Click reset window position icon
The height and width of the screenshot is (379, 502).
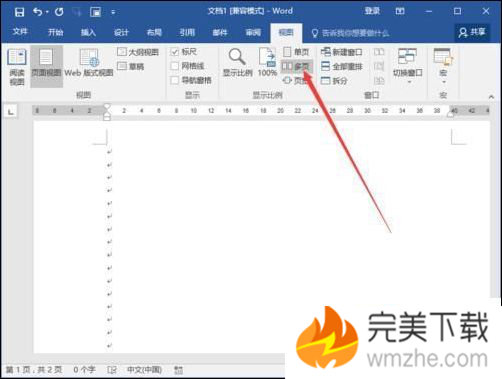[379, 80]
